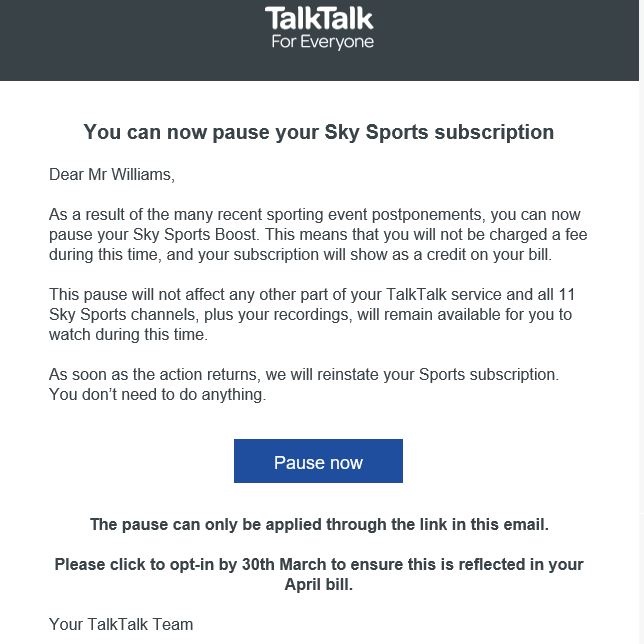The width and height of the screenshot is (644, 644).
Task: Click the "watch during this time." line
Action: (x=128, y=334)
